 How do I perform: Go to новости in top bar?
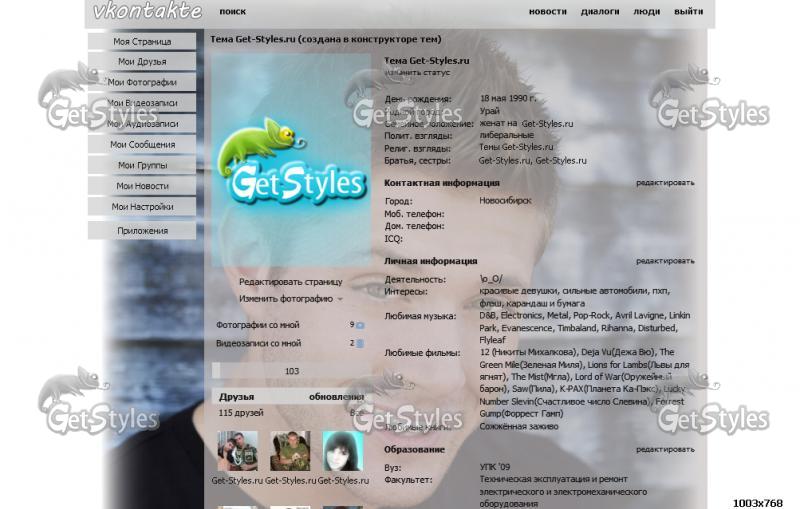click(x=547, y=11)
